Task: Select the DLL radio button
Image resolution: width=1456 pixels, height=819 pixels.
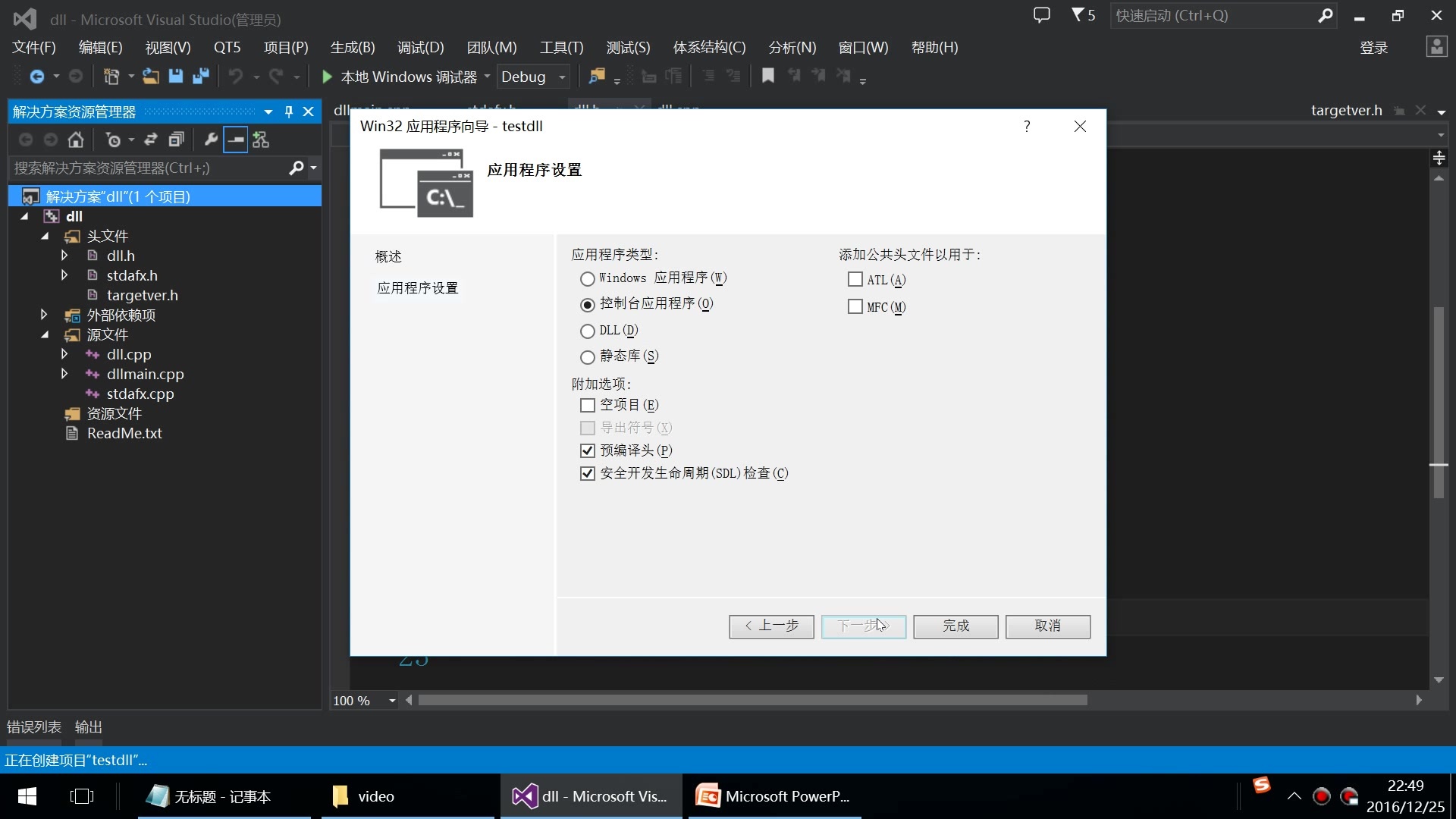Action: coord(587,331)
